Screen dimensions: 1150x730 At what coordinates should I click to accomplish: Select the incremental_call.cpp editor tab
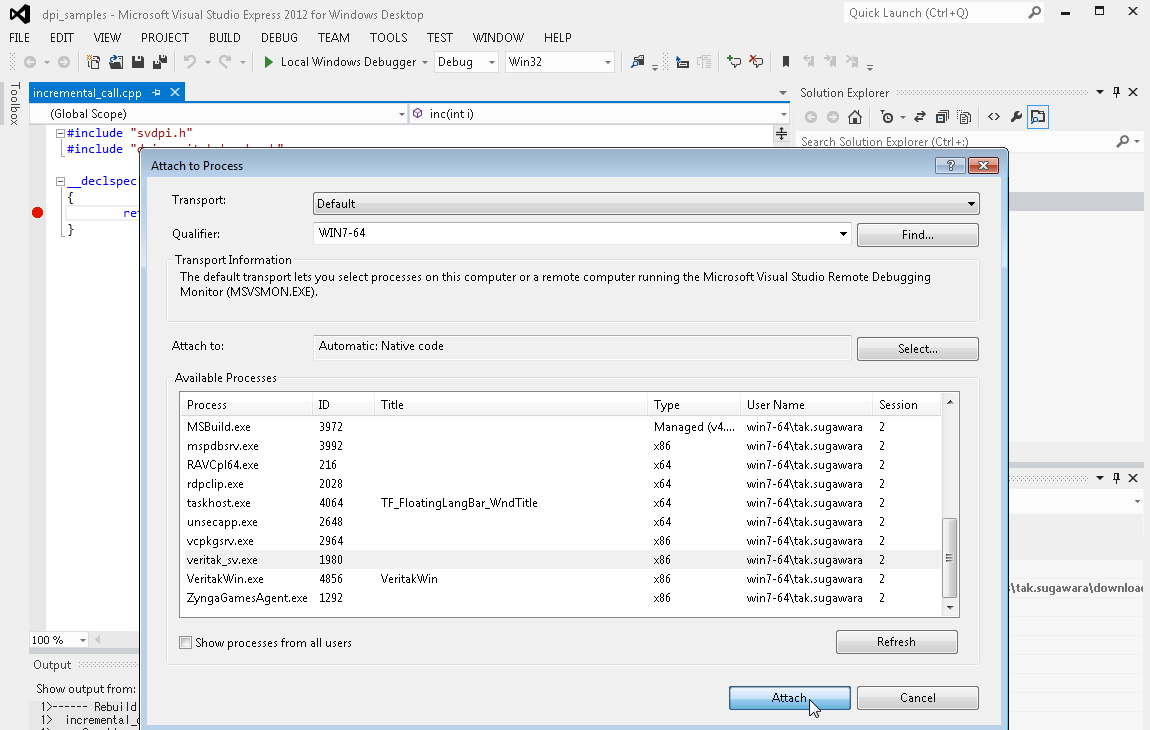(x=87, y=92)
